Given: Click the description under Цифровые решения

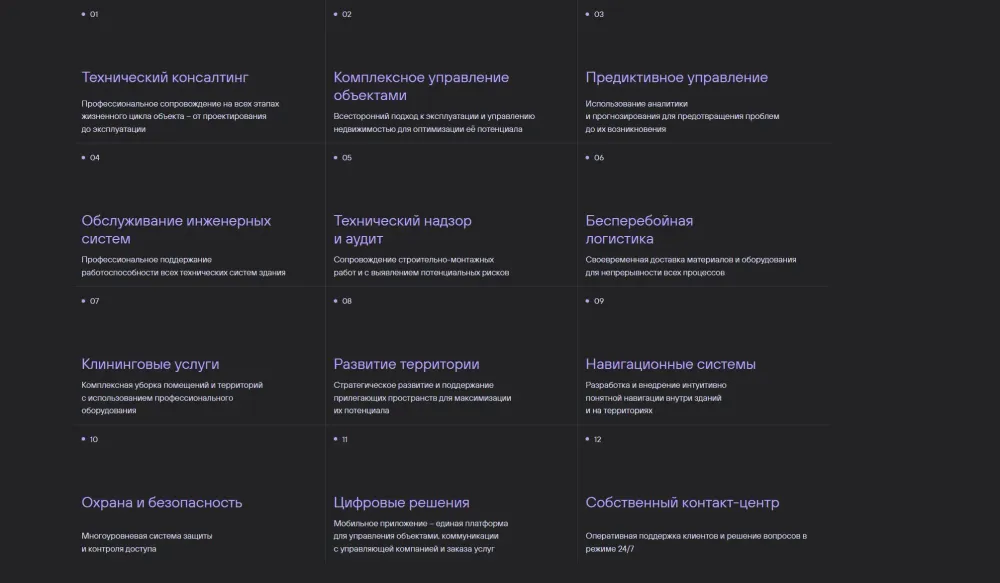Looking at the screenshot, I should 421,535.
